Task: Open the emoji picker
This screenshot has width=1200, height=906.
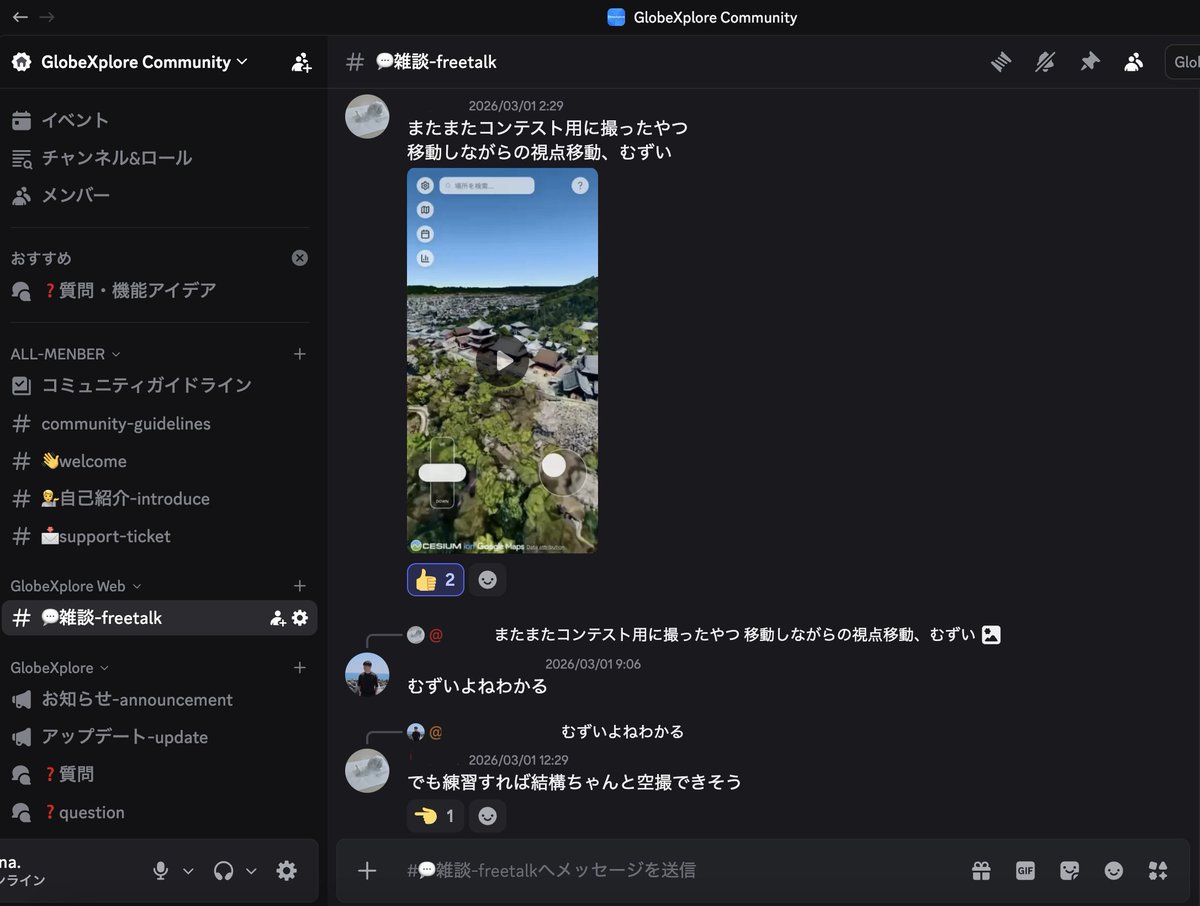Action: coord(1114,871)
